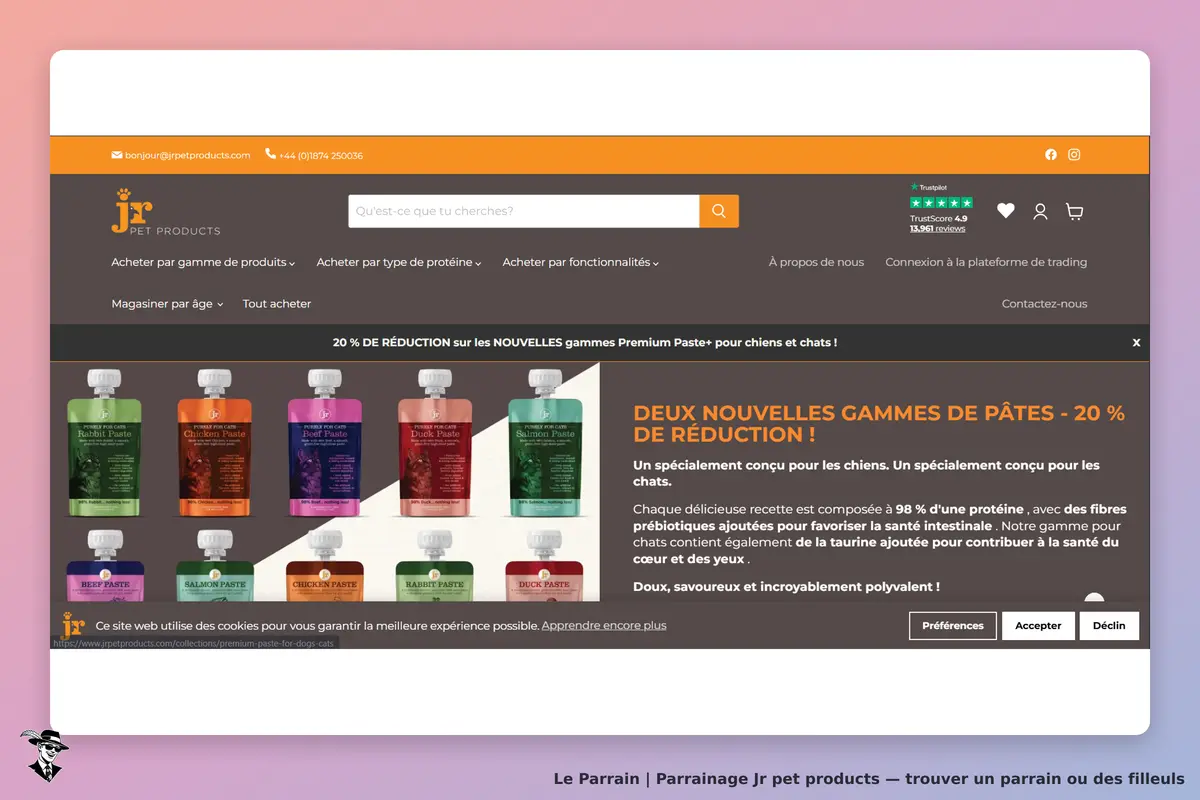This screenshot has height=800, width=1200.
Task: Click bonjour@jrpetproducts.com email link
Action: point(187,155)
